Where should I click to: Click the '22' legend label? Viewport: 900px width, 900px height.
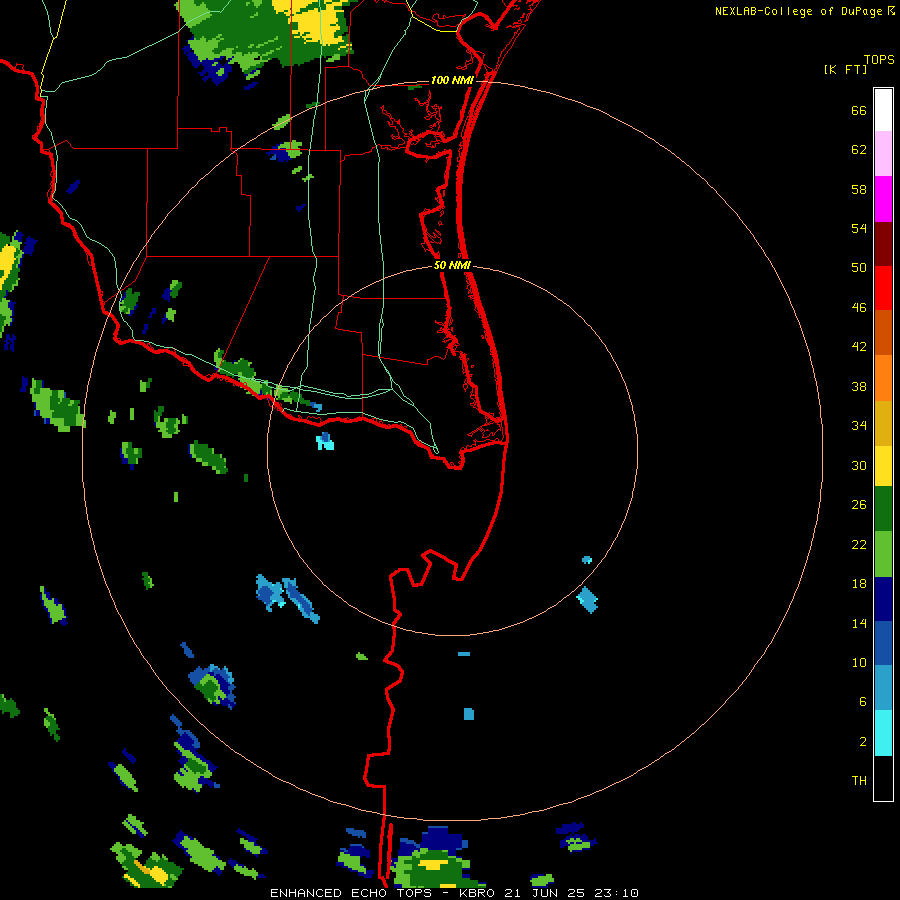(859, 544)
